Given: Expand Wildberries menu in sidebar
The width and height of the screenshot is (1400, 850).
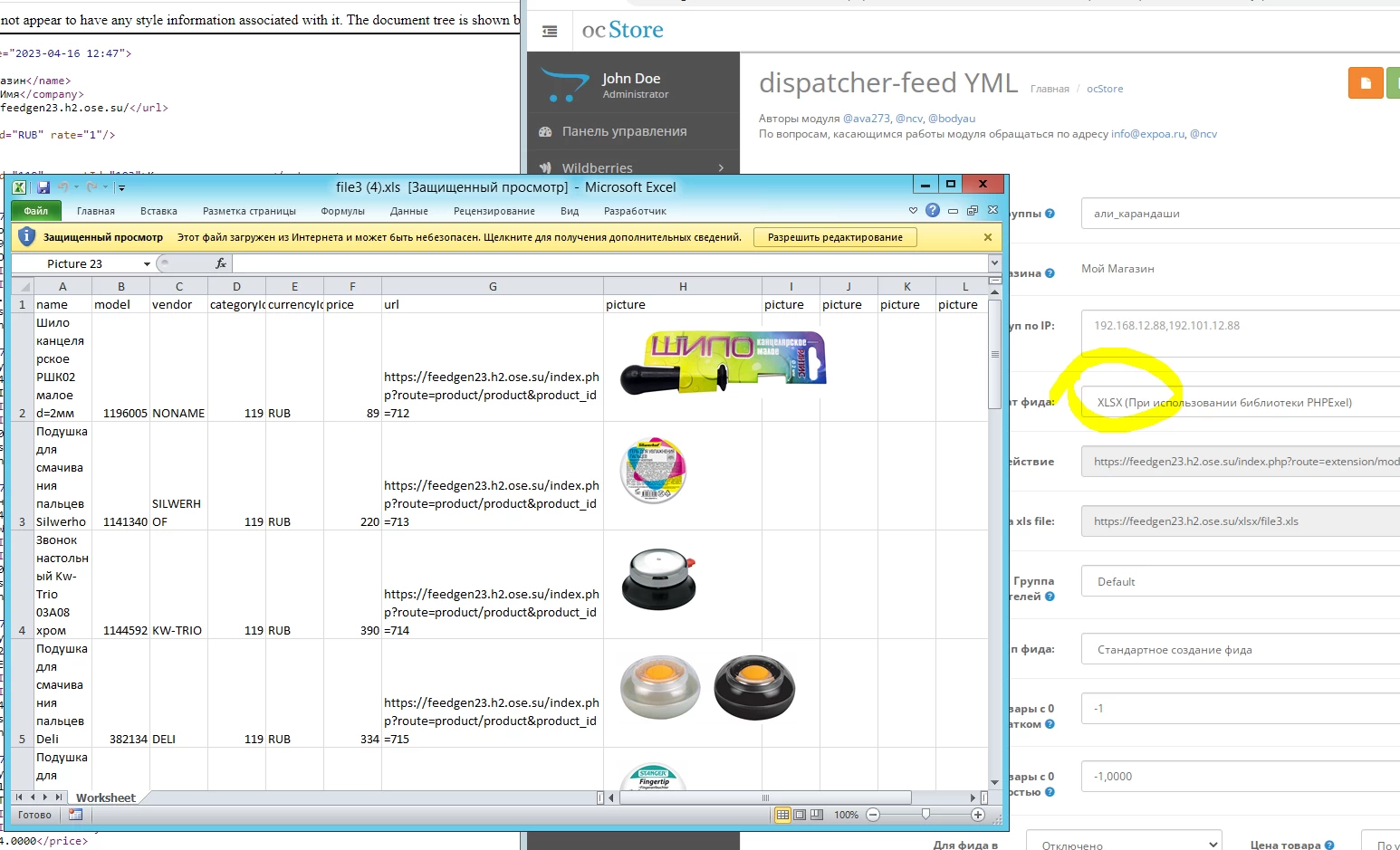Looking at the screenshot, I should (633, 167).
